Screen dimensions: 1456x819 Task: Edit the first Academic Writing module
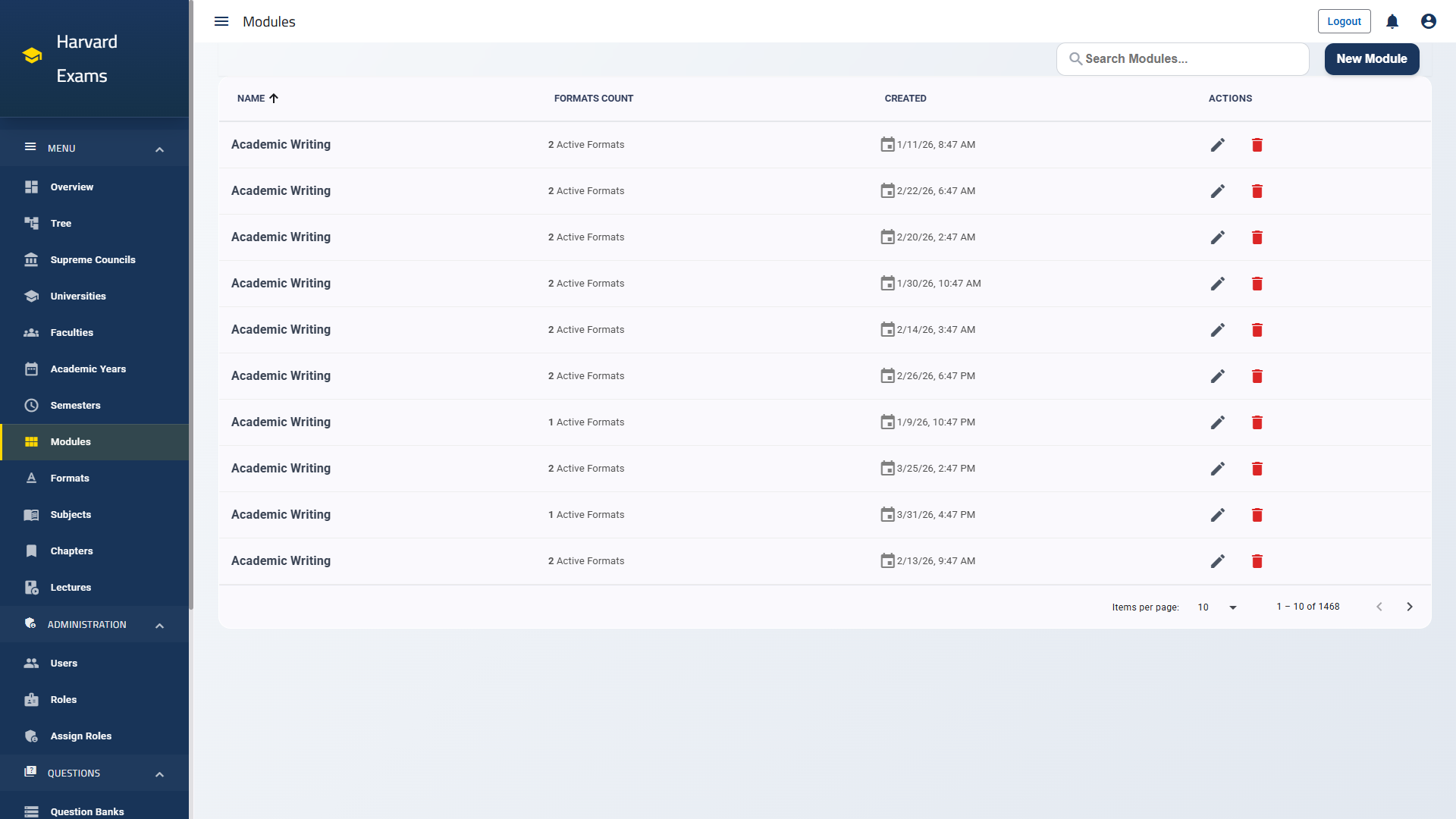[x=1218, y=144]
